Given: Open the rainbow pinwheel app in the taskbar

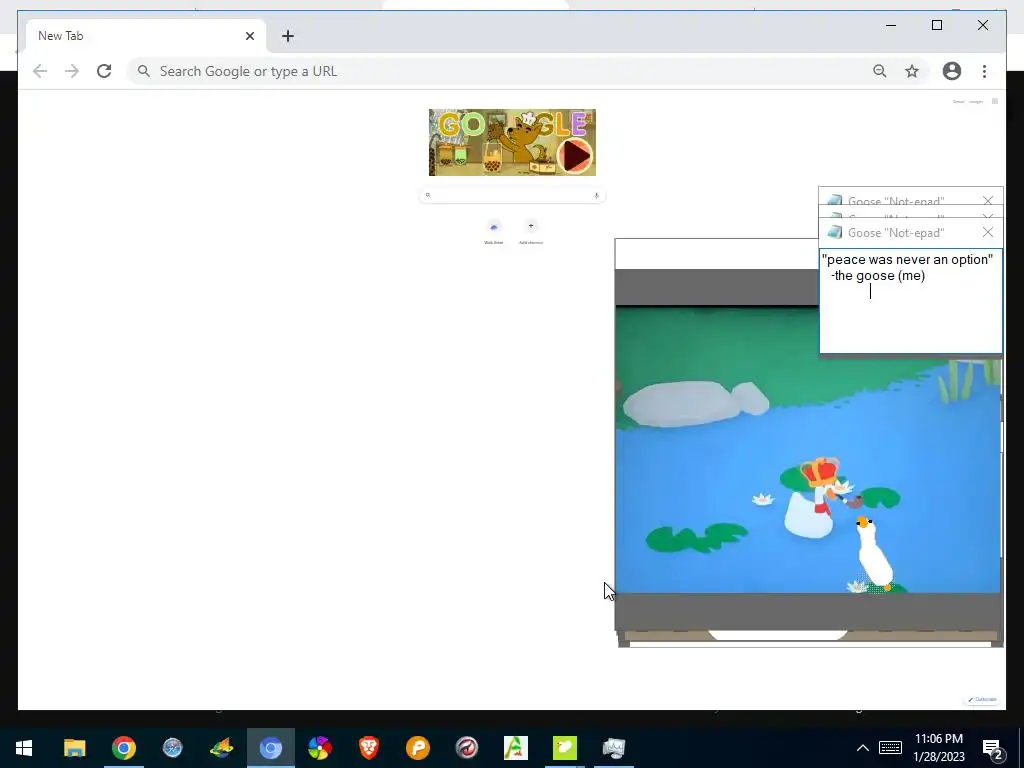Looking at the screenshot, I should (x=319, y=748).
